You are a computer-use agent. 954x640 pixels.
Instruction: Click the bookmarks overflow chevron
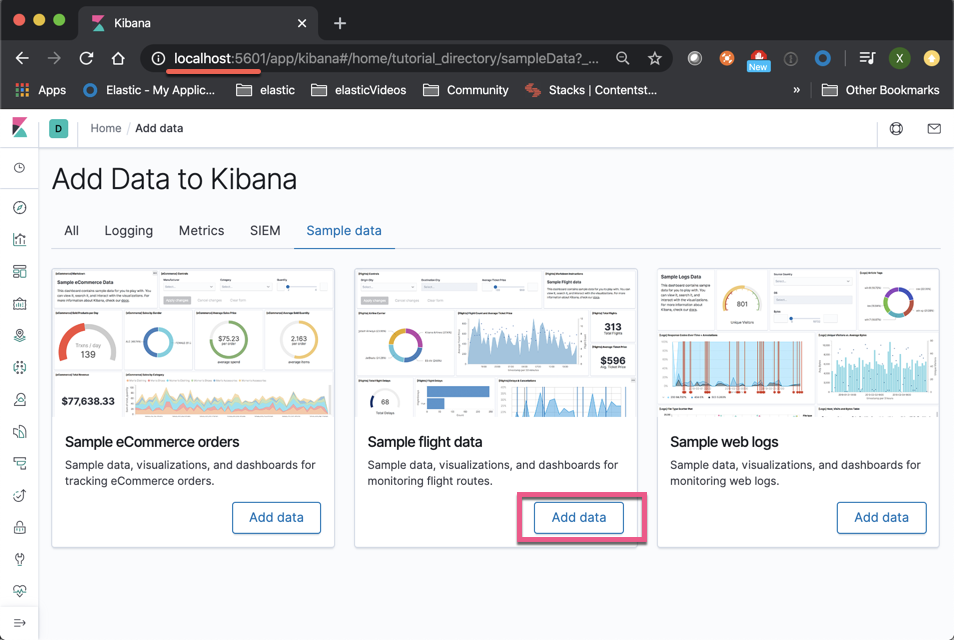(x=797, y=89)
